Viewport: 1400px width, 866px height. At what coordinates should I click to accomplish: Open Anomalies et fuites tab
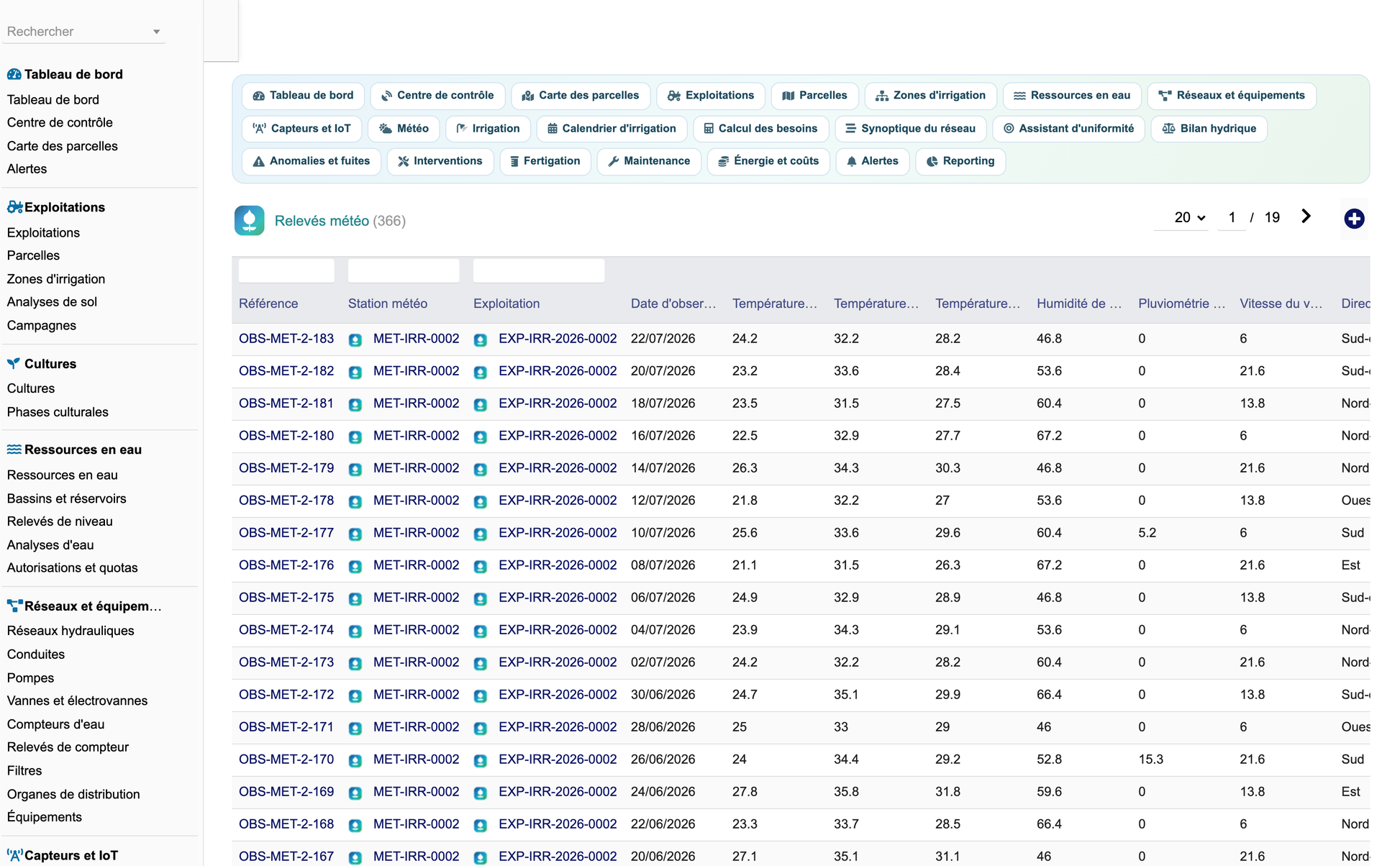point(312,161)
